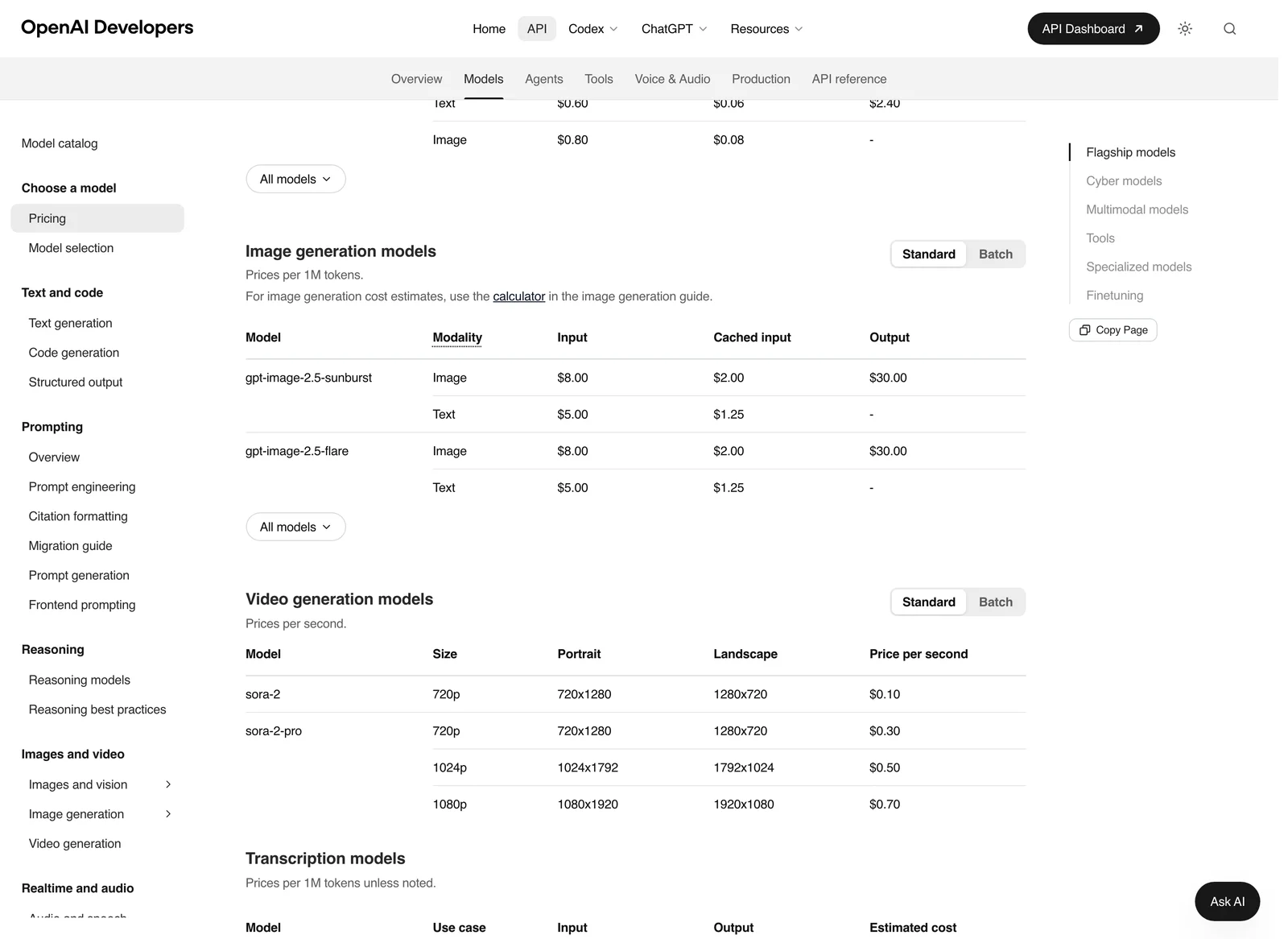
Task: Switch to the Voice & Audio tab
Action: [672, 79]
